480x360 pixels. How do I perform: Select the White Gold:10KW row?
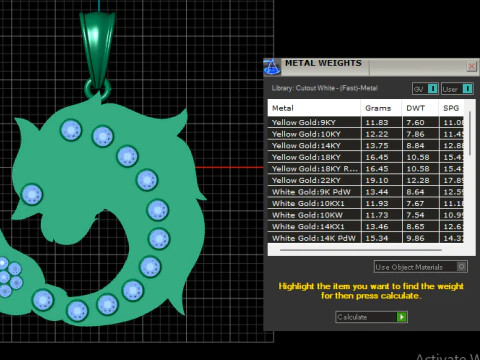366,215
